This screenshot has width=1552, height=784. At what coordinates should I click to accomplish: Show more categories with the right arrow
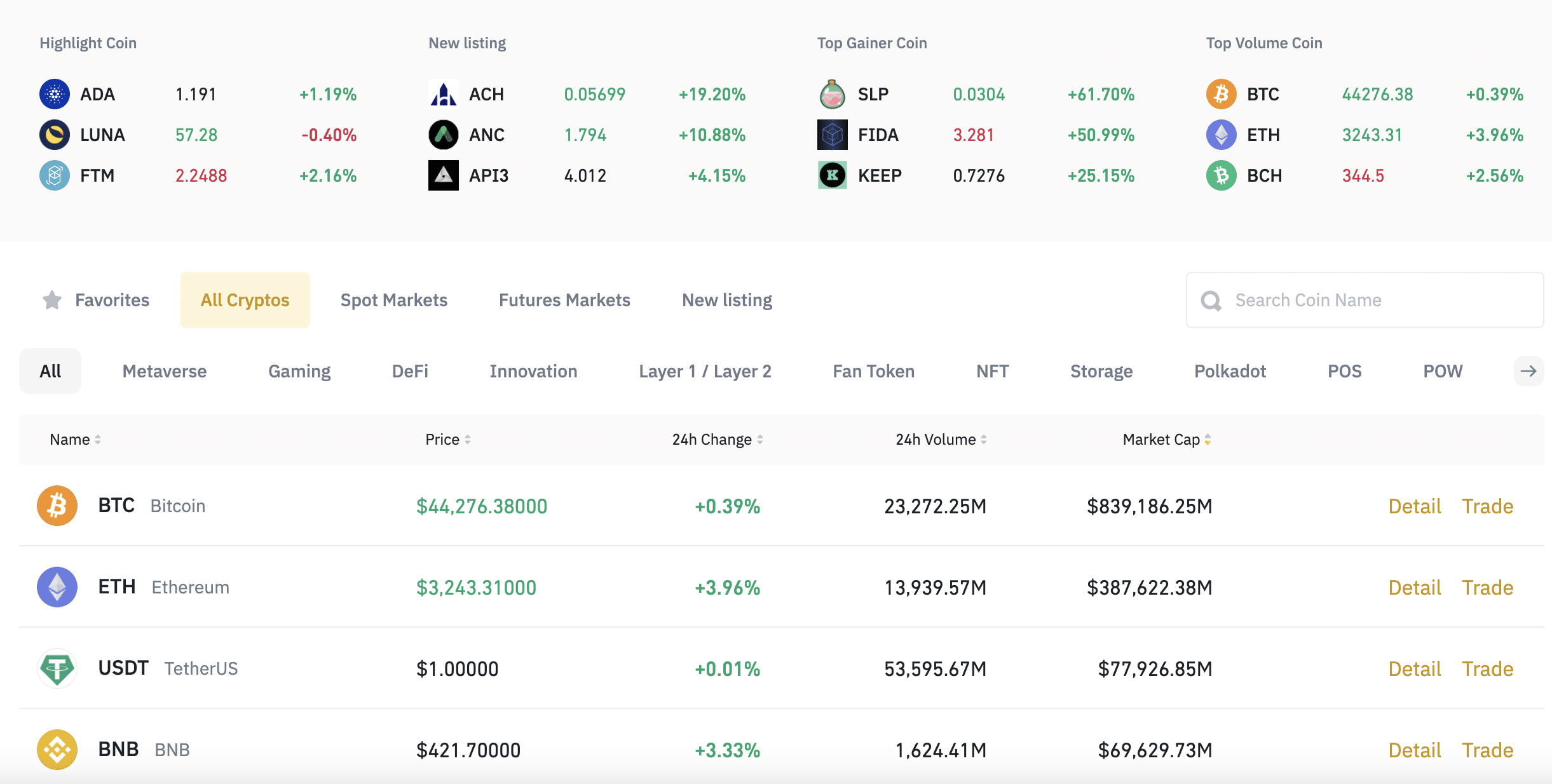(x=1528, y=371)
